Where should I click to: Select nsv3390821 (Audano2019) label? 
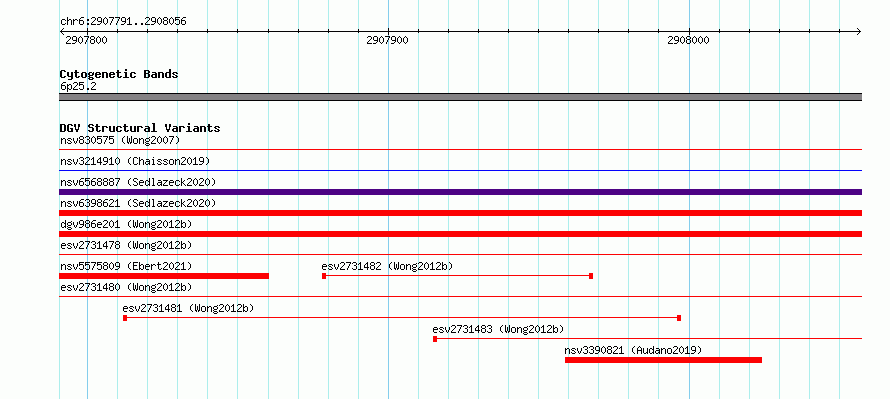pos(633,350)
